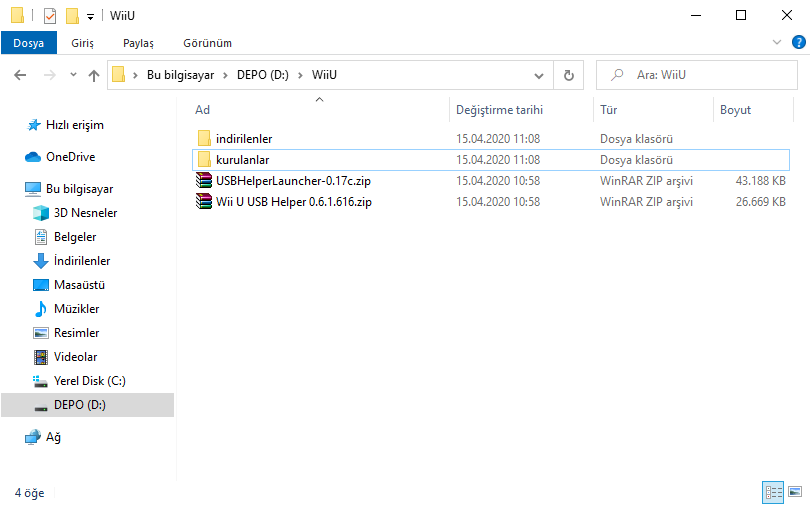Open the Dosya menu

pyautogui.click(x=28, y=43)
